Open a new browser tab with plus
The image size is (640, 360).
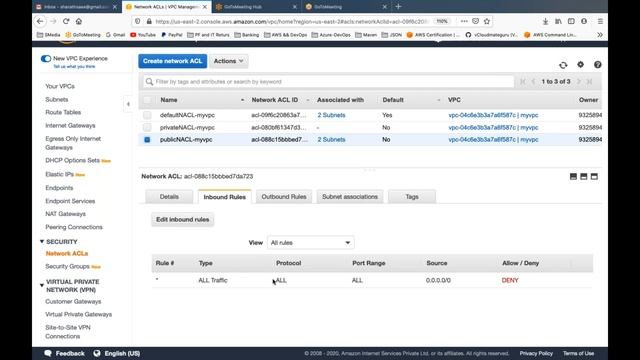point(398,7)
